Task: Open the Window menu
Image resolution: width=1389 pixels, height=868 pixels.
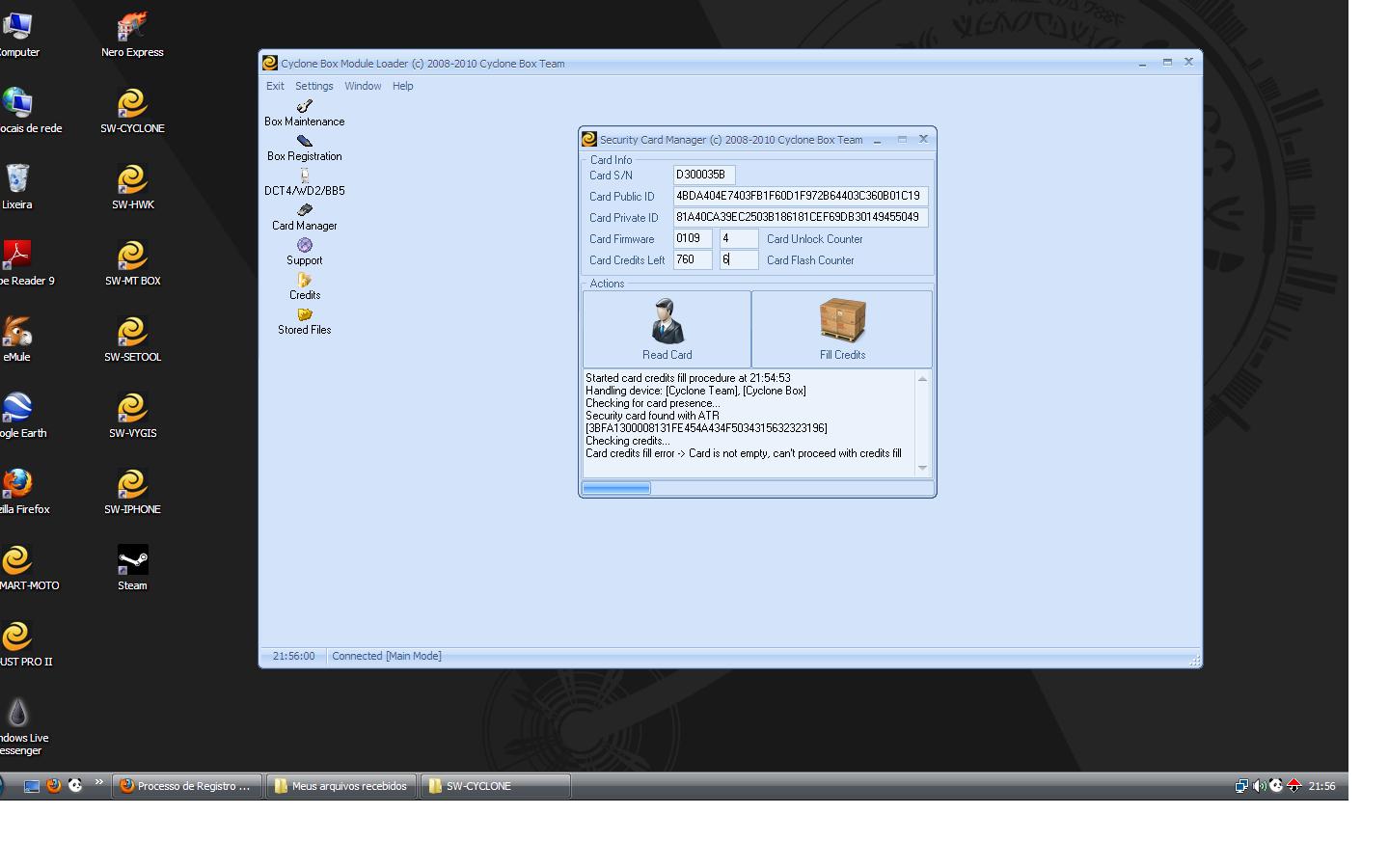Action: [363, 86]
